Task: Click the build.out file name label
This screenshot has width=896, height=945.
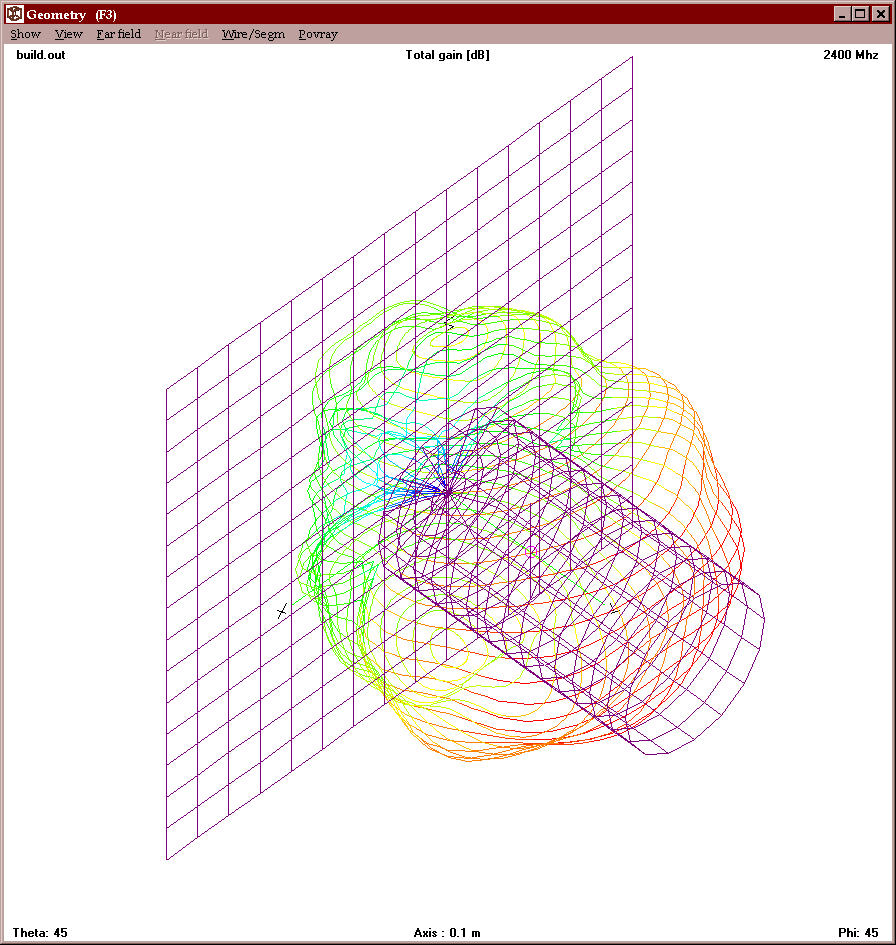Action: [x=41, y=55]
